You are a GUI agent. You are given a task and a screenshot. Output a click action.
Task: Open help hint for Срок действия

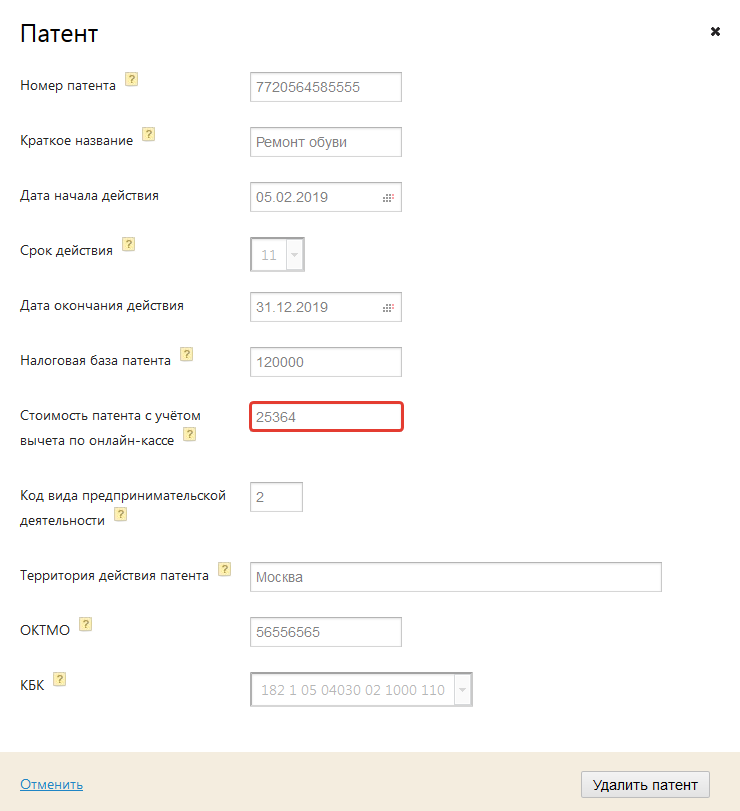coord(128,244)
